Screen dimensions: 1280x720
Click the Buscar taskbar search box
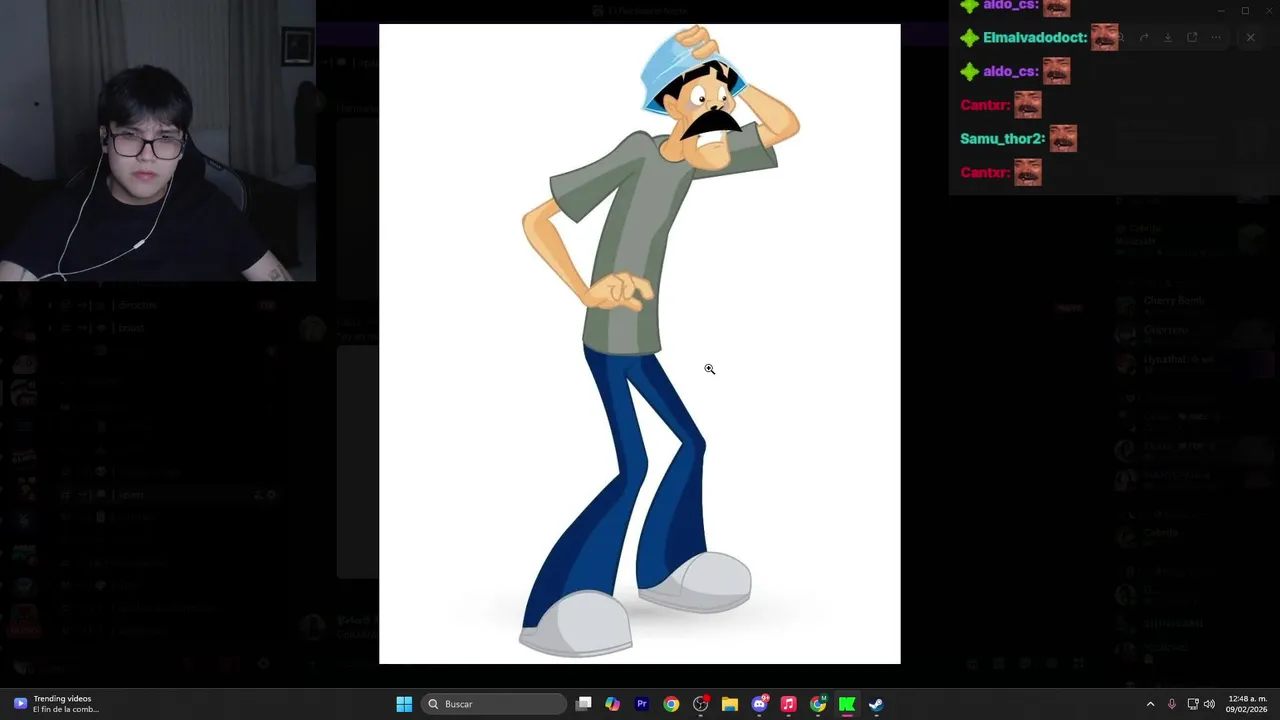[495, 704]
